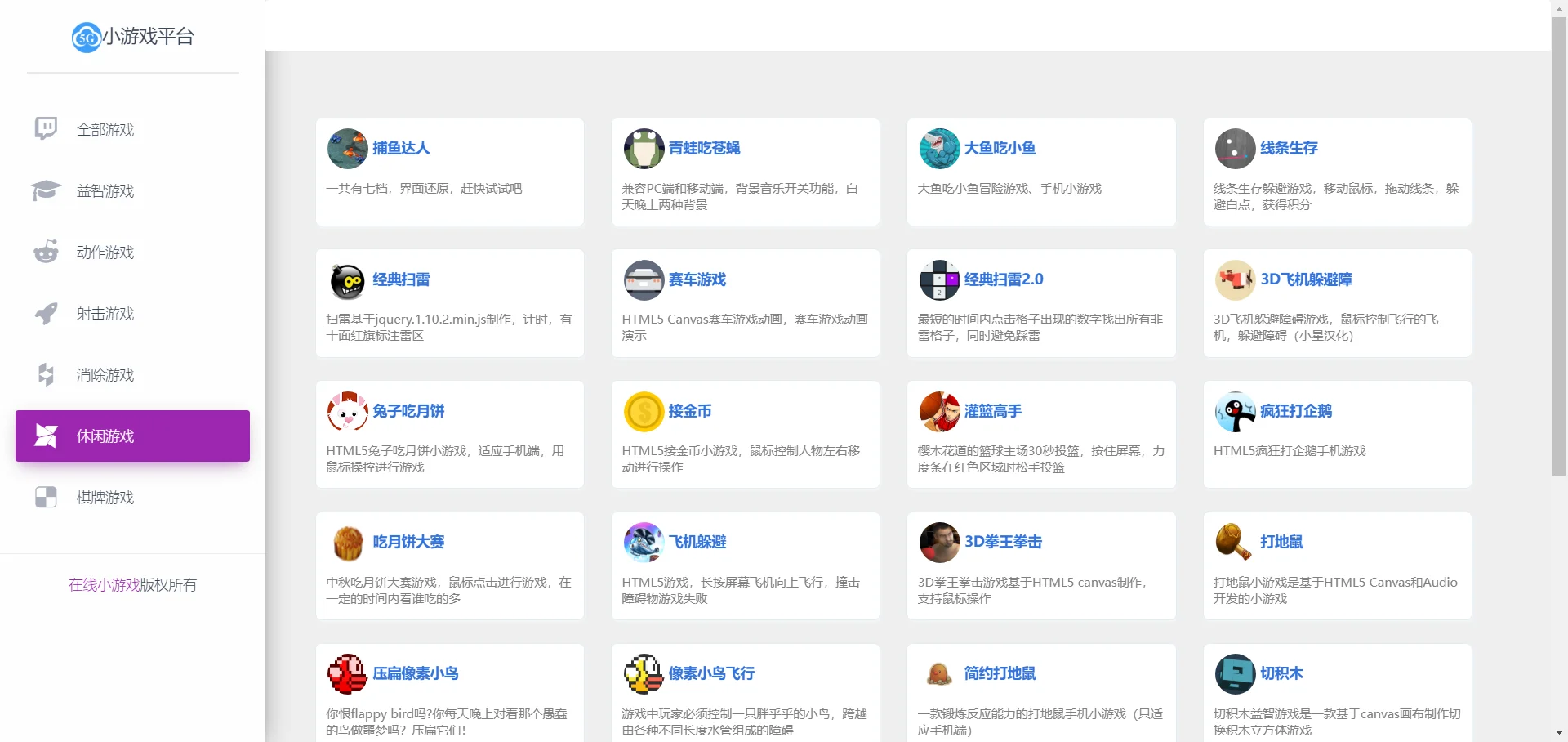Click the 捕鱼达人 fish game icon
The width and height of the screenshot is (1568, 742).
[347, 148]
